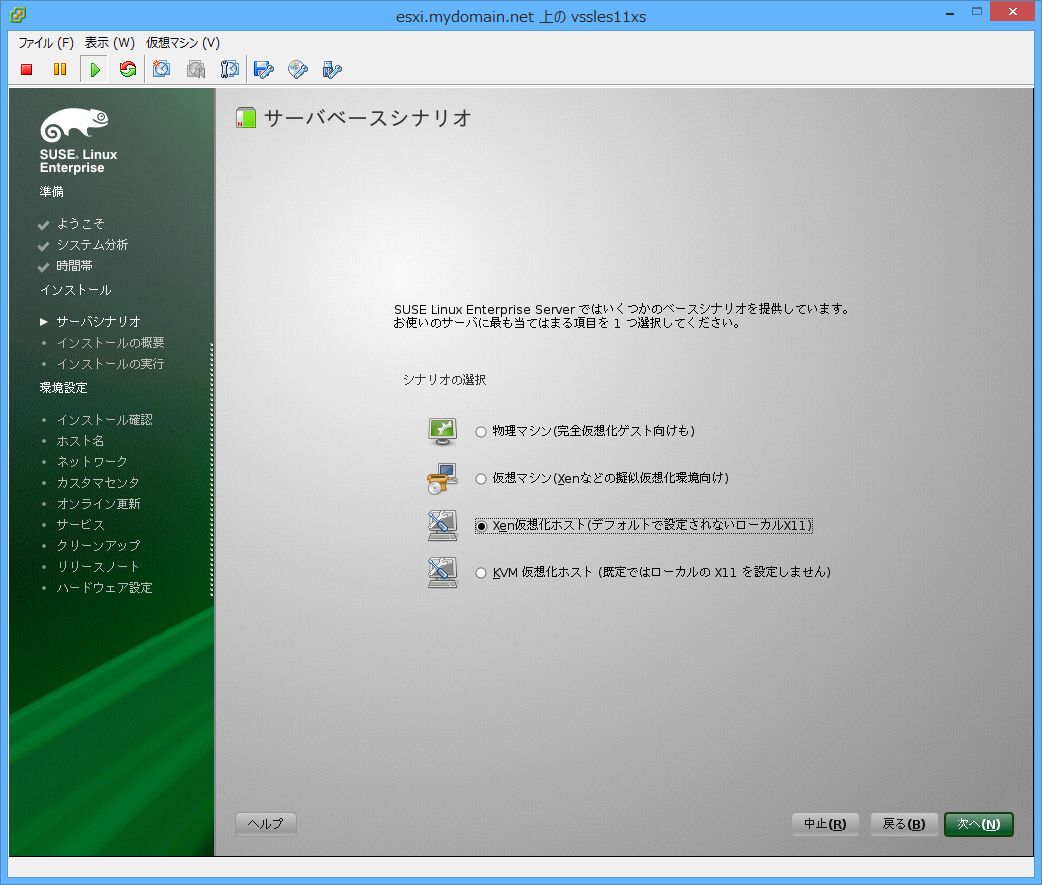Select サーバシナリオ step in sidebar
Viewport: 1042px width, 885px height.
98,322
